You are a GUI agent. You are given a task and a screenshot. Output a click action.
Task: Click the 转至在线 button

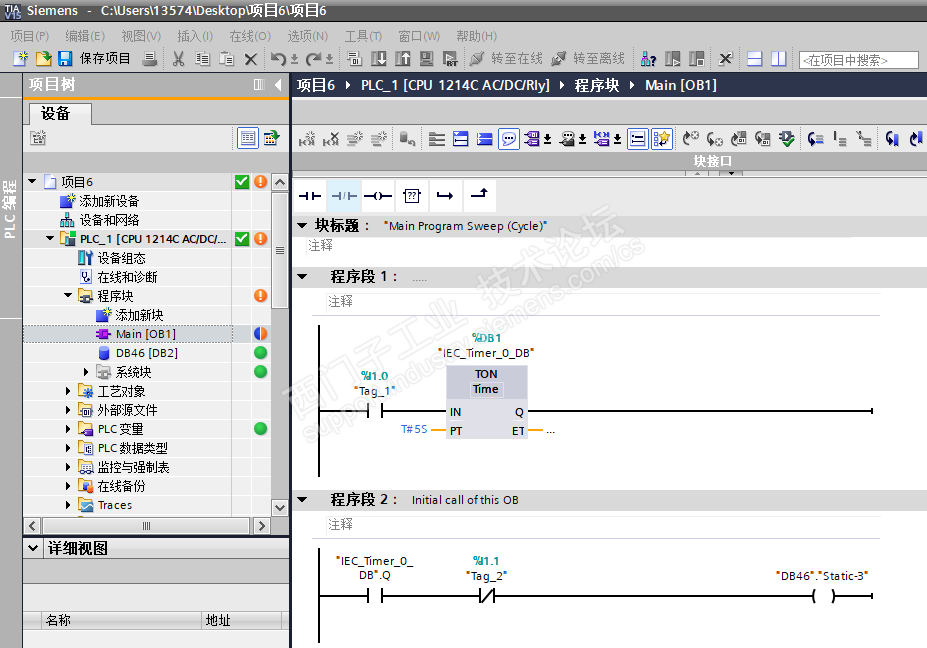click(x=506, y=59)
